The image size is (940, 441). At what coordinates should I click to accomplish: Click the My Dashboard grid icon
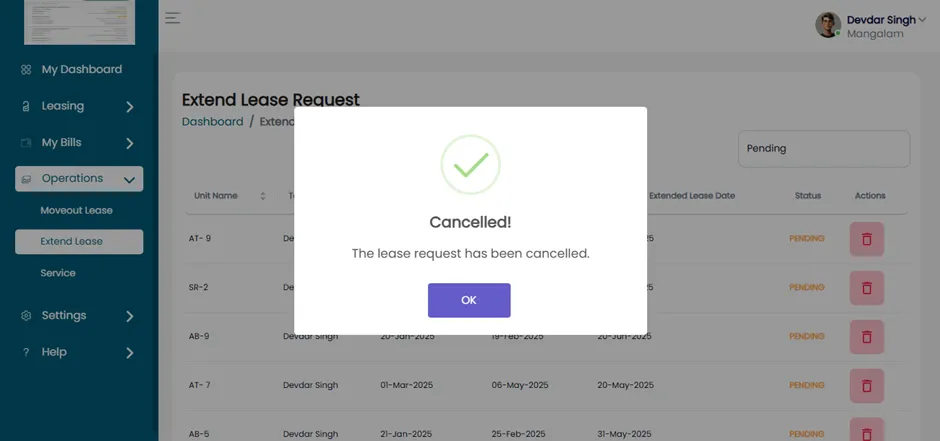pyautogui.click(x=26, y=70)
